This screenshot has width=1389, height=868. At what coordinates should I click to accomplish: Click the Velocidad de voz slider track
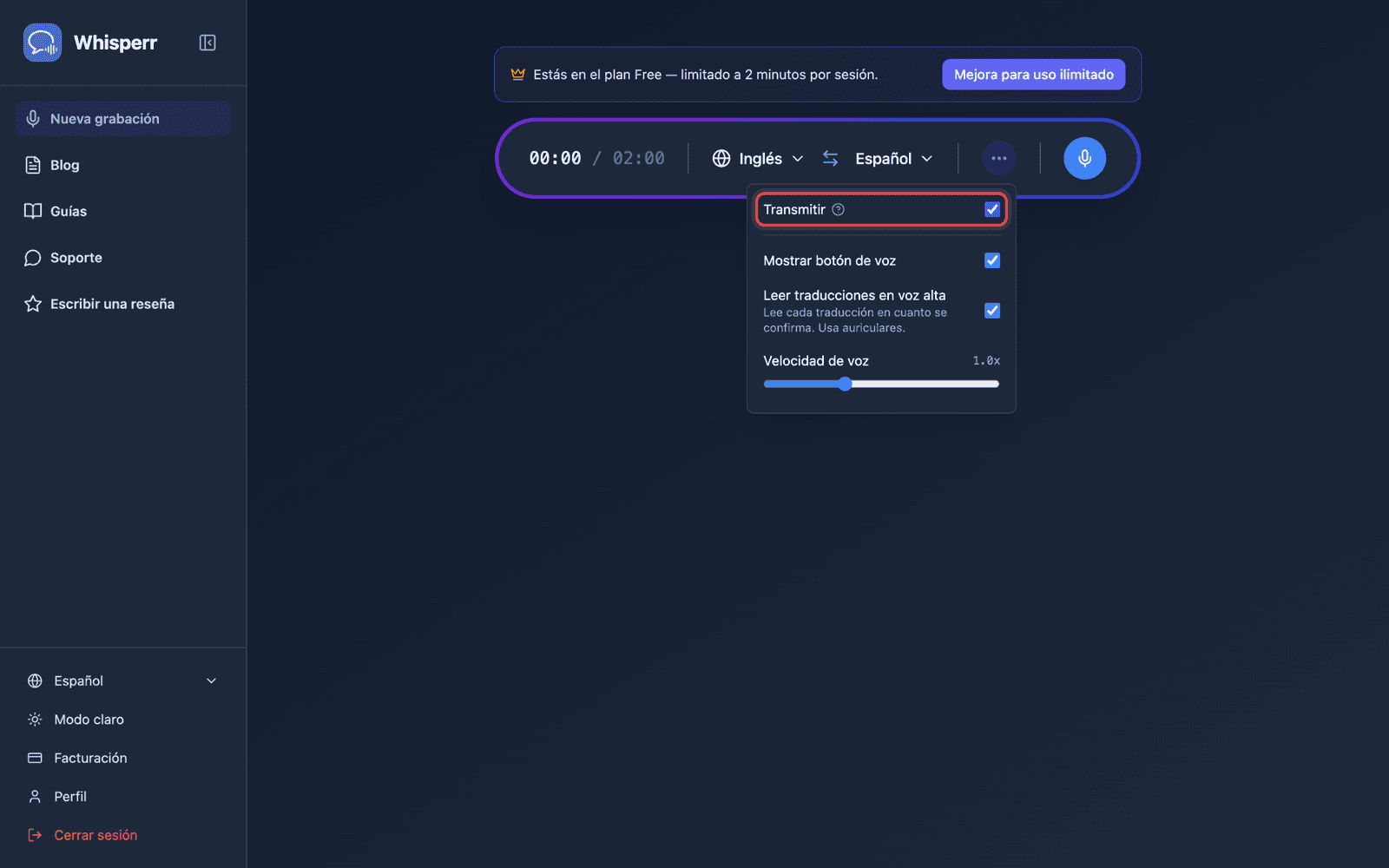pos(881,384)
